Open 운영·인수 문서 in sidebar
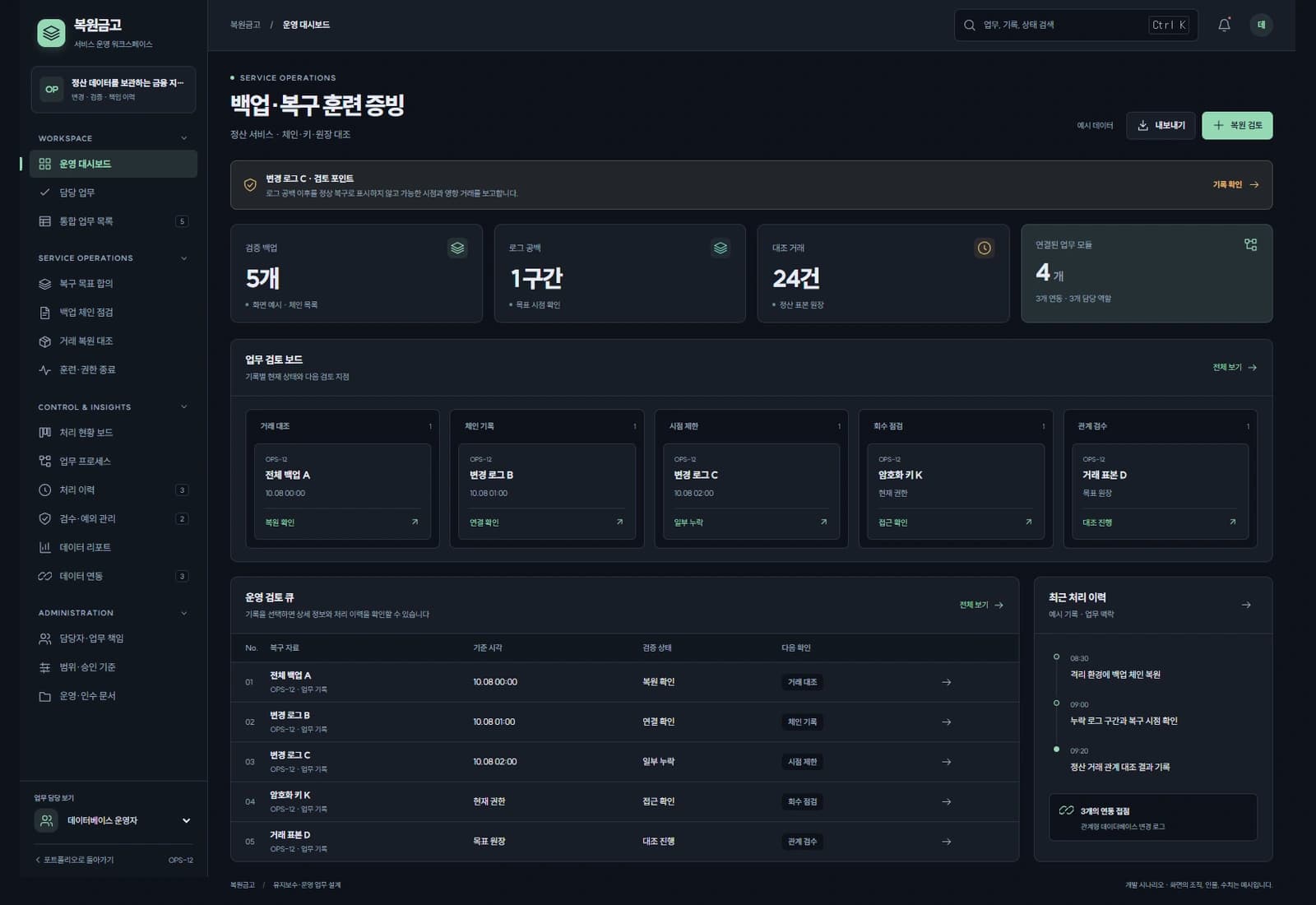Image resolution: width=1316 pixels, height=905 pixels. click(114, 696)
